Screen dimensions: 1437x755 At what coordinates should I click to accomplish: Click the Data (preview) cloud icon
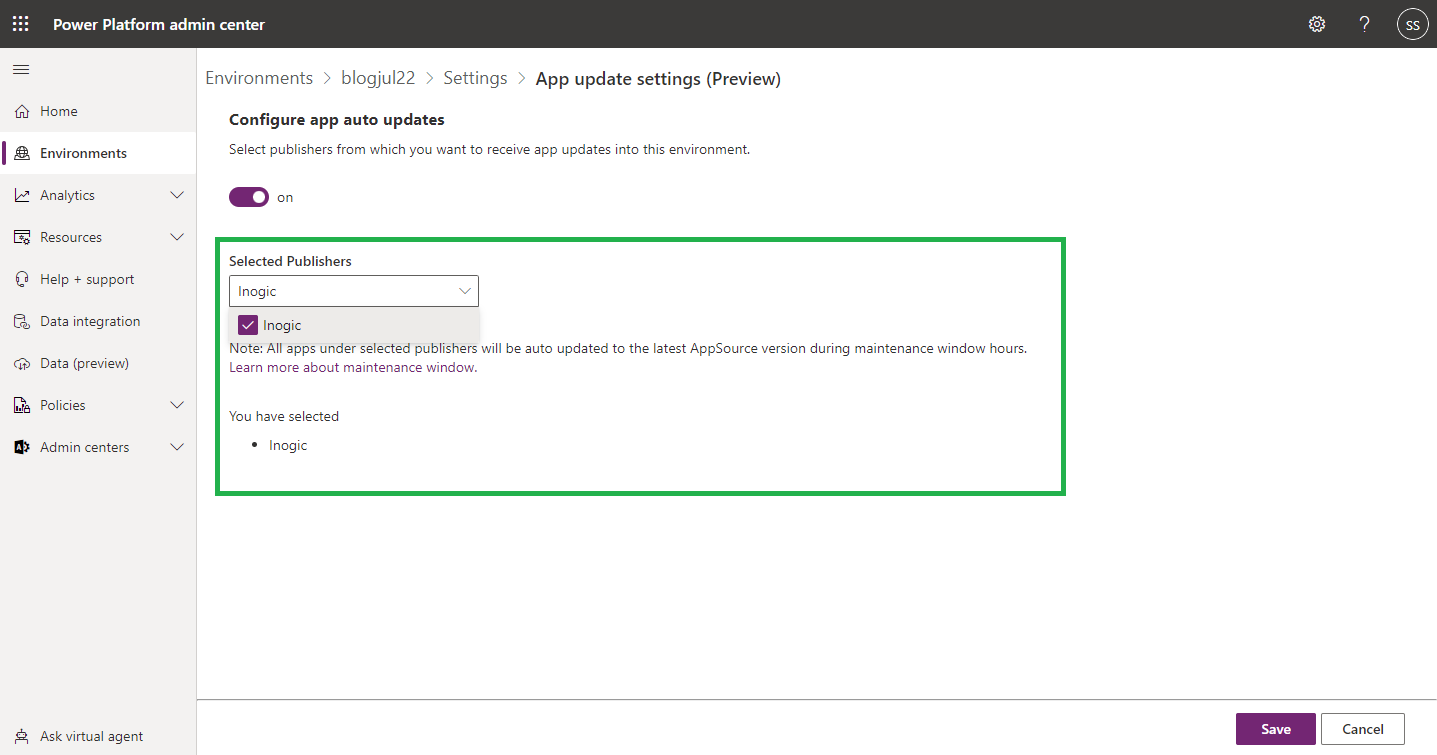22,363
